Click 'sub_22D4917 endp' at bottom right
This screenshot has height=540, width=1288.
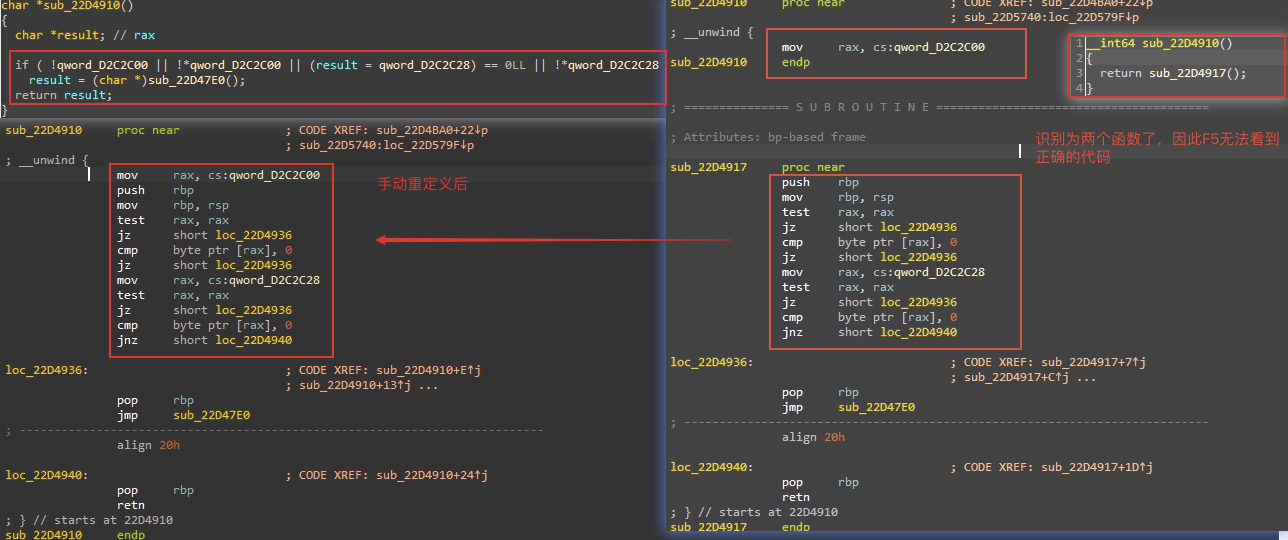[740, 527]
